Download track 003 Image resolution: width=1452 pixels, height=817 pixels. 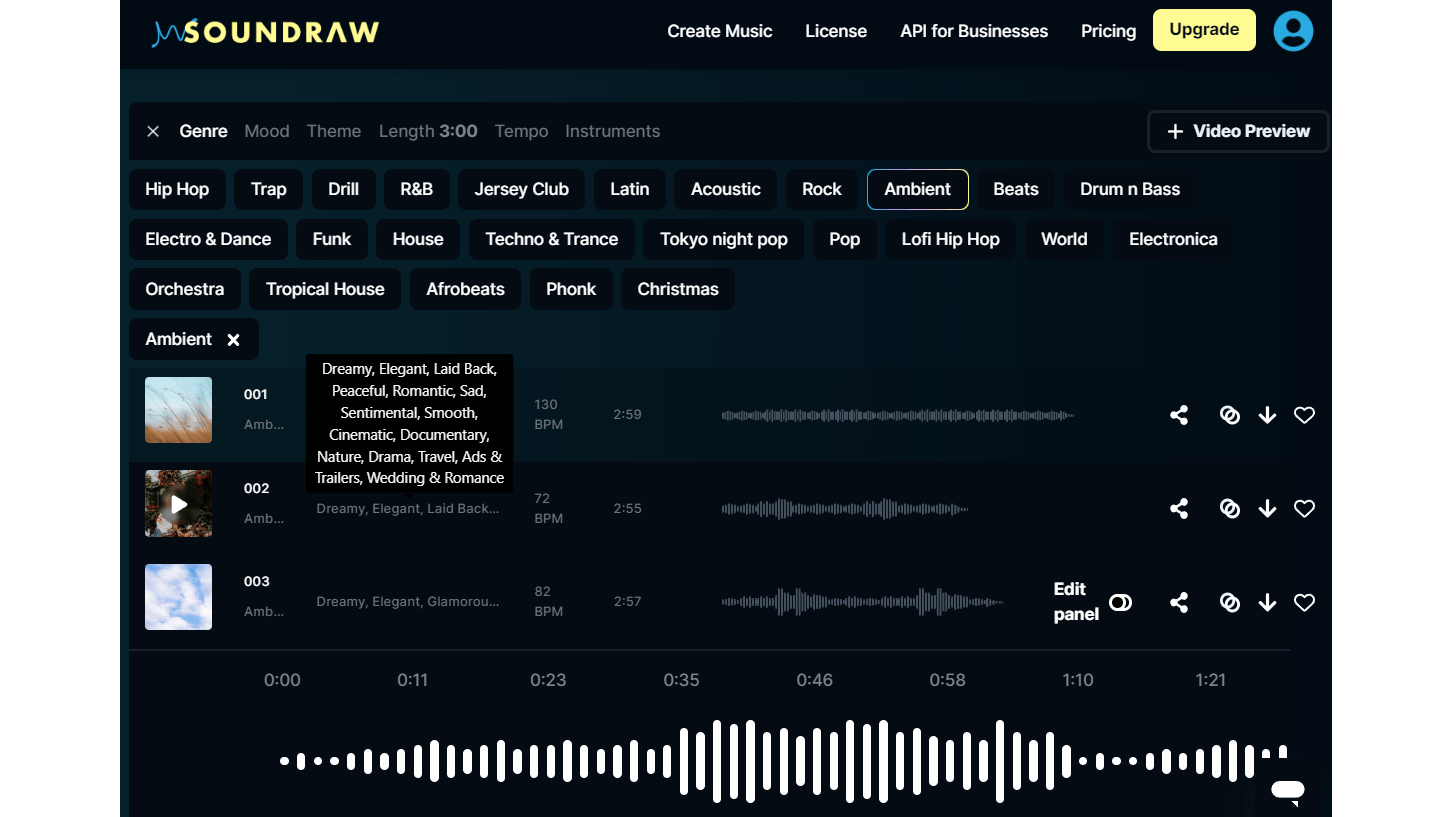pyautogui.click(x=1267, y=602)
